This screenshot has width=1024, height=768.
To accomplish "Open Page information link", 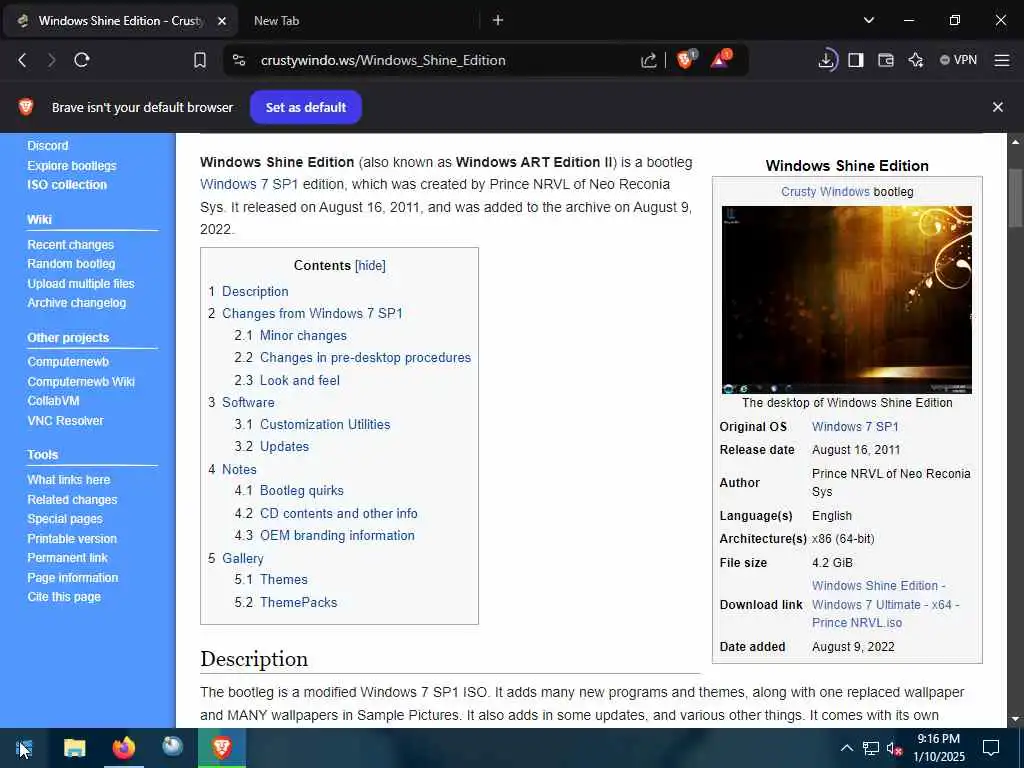I will pyautogui.click(x=72, y=578).
